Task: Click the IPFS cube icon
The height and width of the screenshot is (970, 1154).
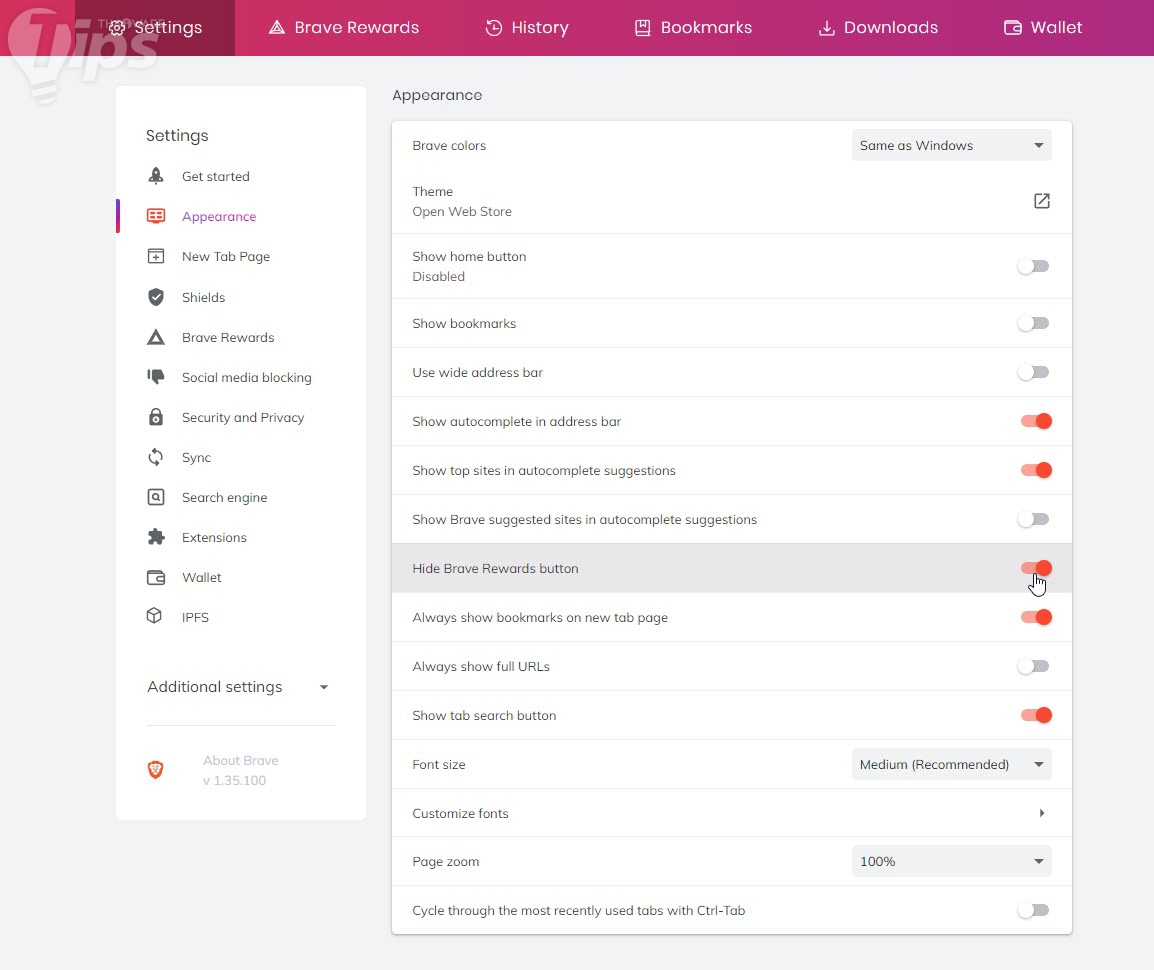Action: coord(155,617)
